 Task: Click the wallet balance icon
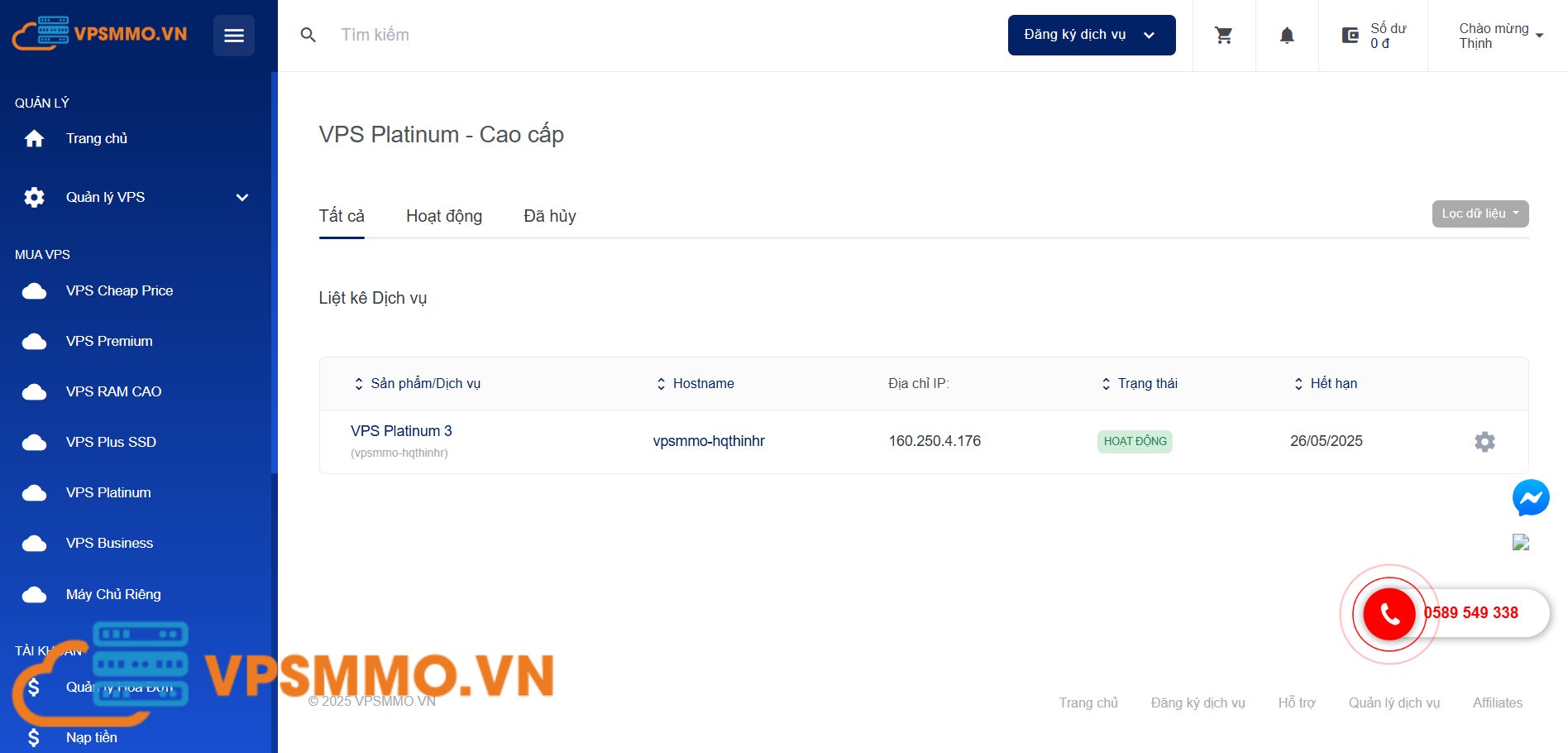tap(1350, 36)
